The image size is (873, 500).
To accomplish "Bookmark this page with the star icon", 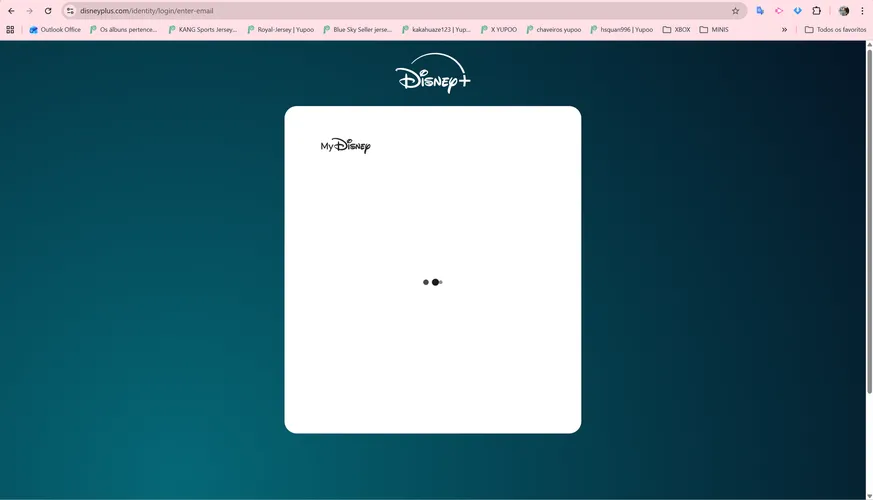I will coord(735,11).
